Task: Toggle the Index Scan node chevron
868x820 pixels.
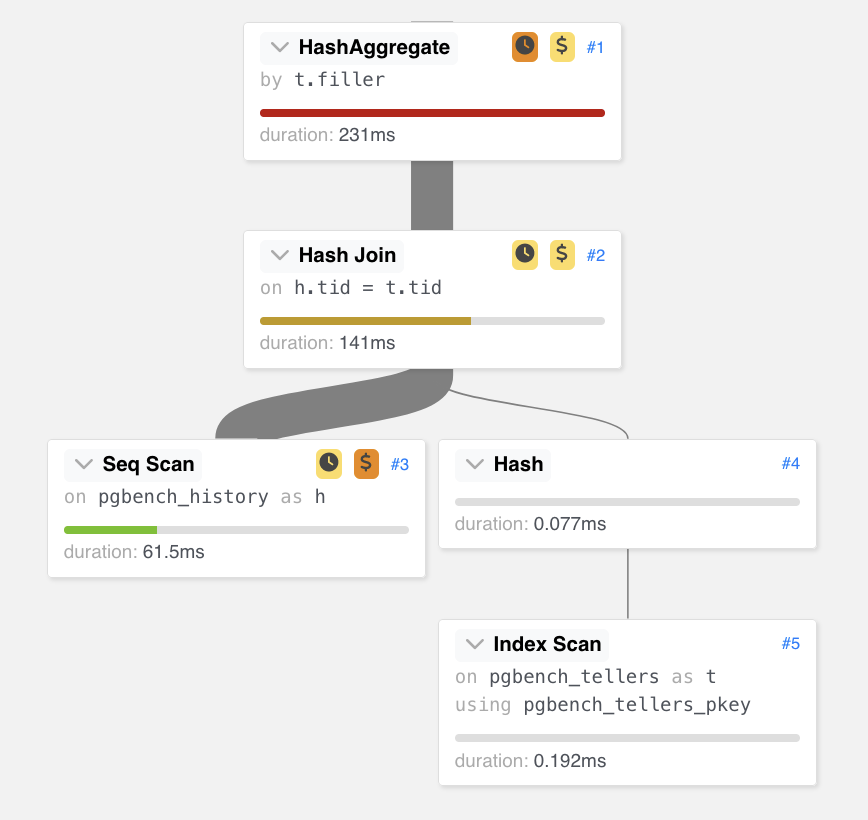Action: (x=474, y=644)
